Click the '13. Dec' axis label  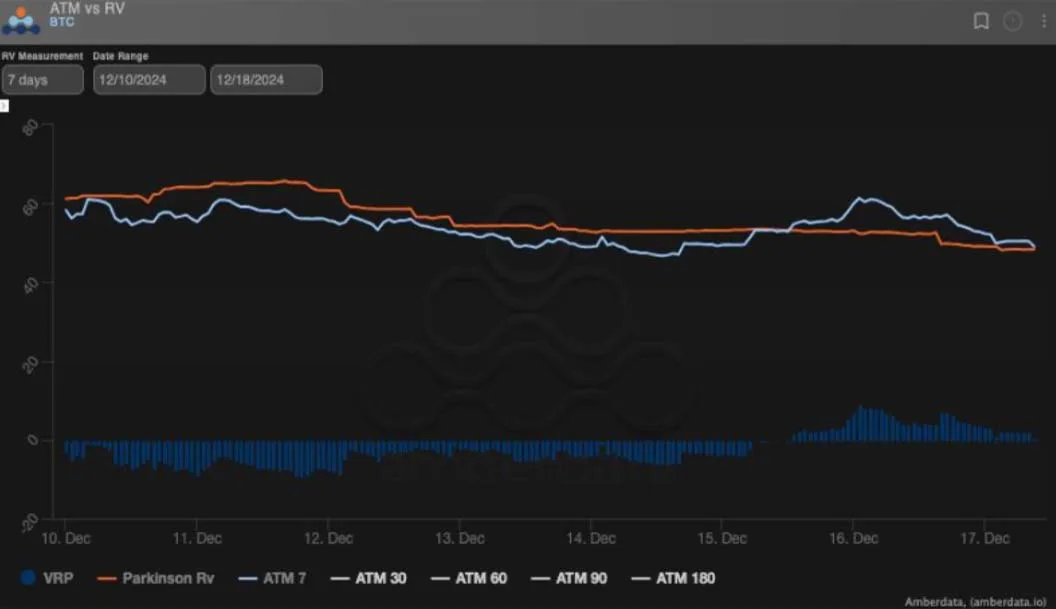(459, 538)
